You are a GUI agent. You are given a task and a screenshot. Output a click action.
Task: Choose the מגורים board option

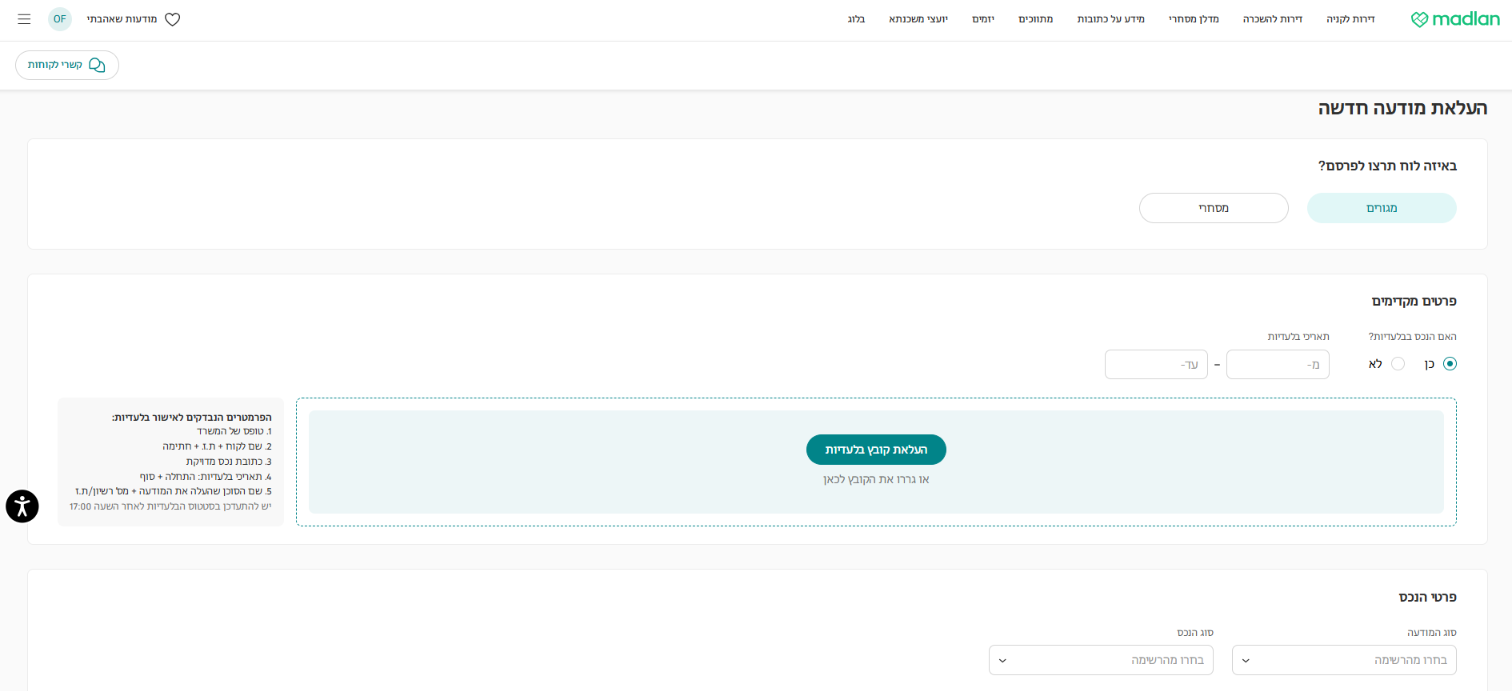(x=1381, y=208)
